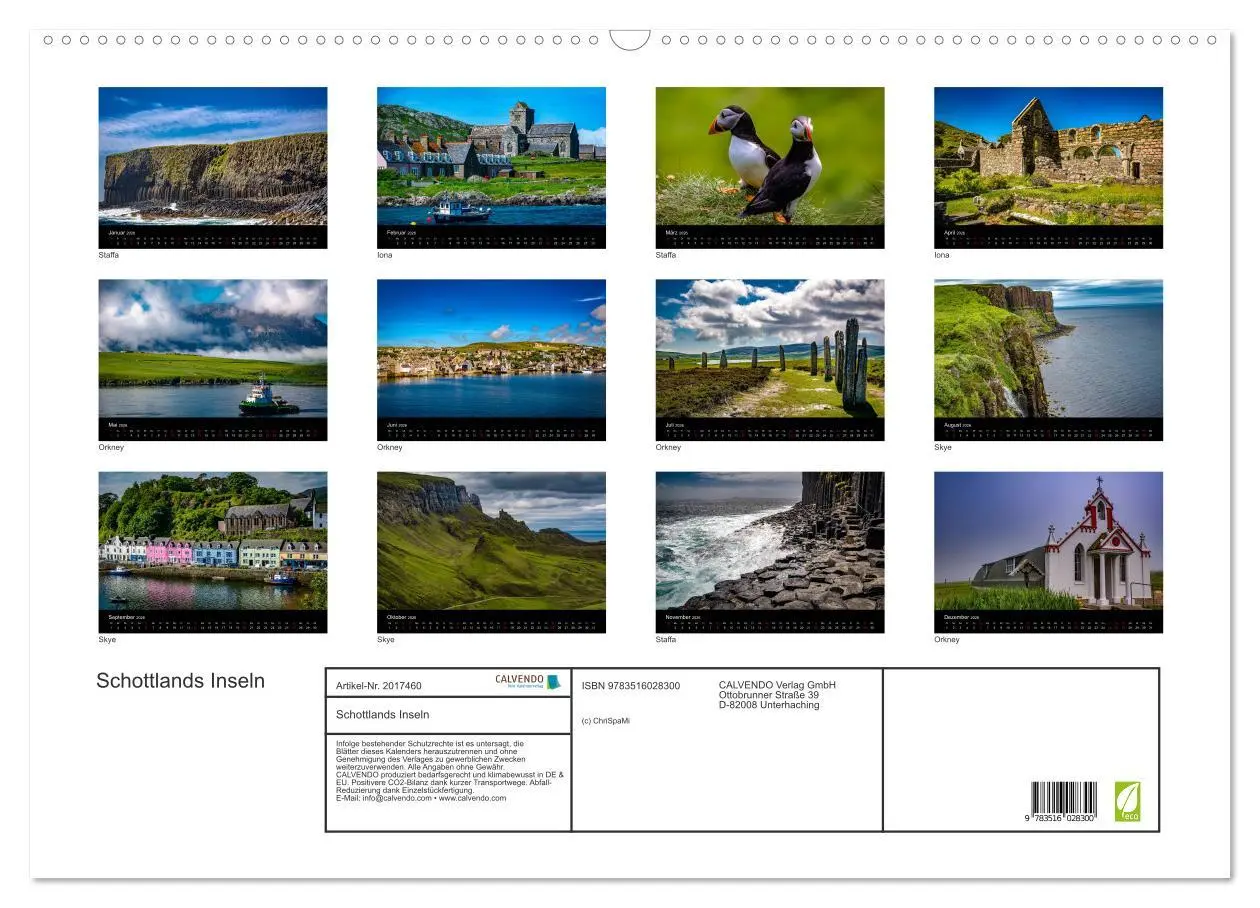The height and width of the screenshot is (908, 1260).
Task: Click the 'Orkney' caption under Dezember photo
Action: click(947, 639)
